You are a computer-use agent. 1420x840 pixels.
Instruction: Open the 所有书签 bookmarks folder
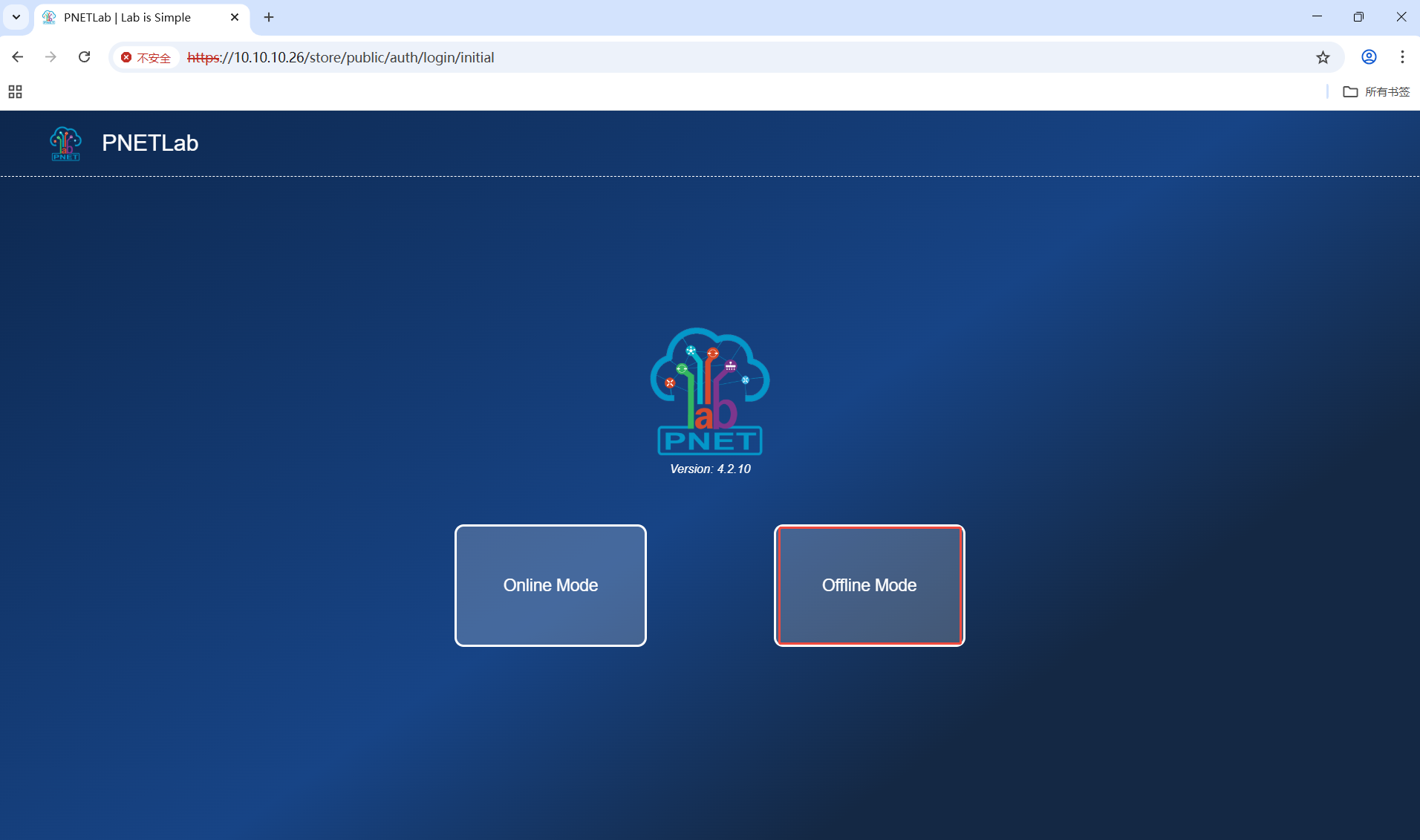click(x=1377, y=91)
